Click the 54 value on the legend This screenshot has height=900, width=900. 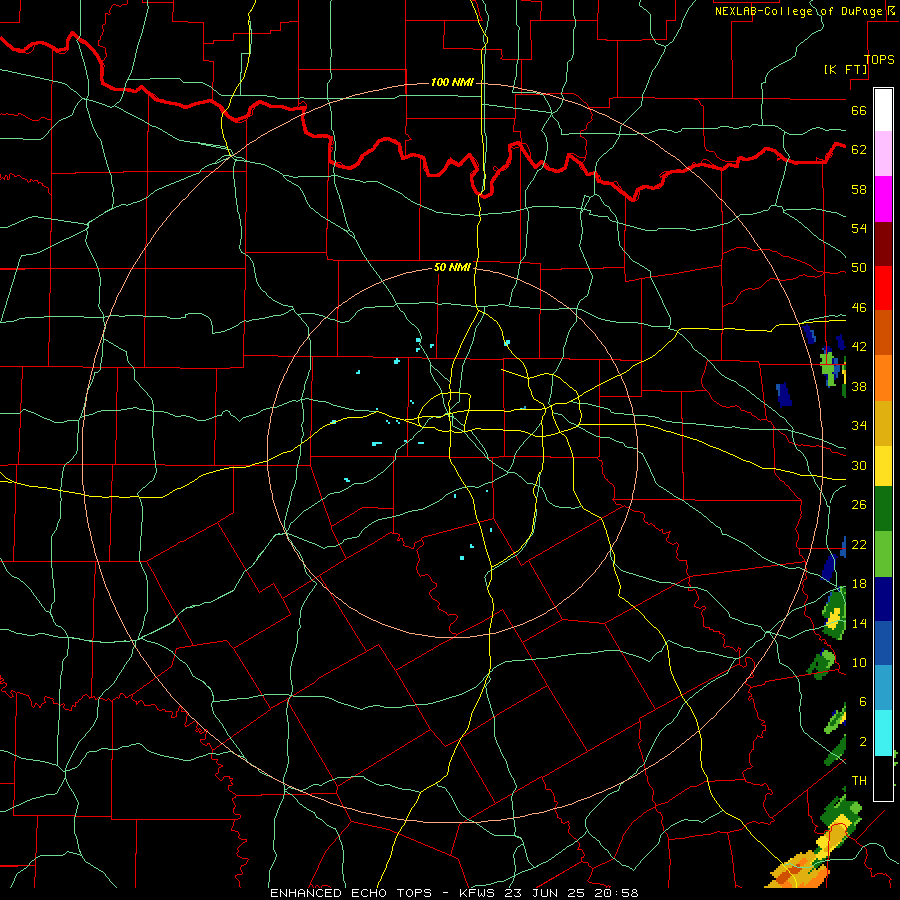[859, 228]
